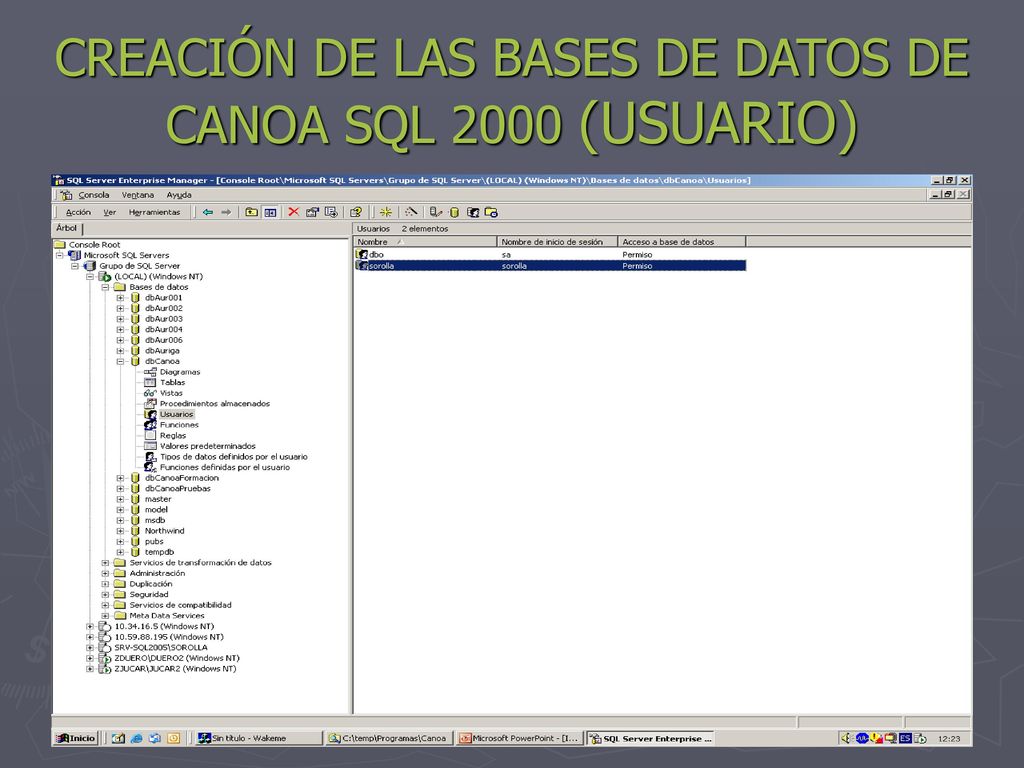Expand the dbCanoaFormacion database node
Screen dimensions: 1024x768
click(120, 478)
